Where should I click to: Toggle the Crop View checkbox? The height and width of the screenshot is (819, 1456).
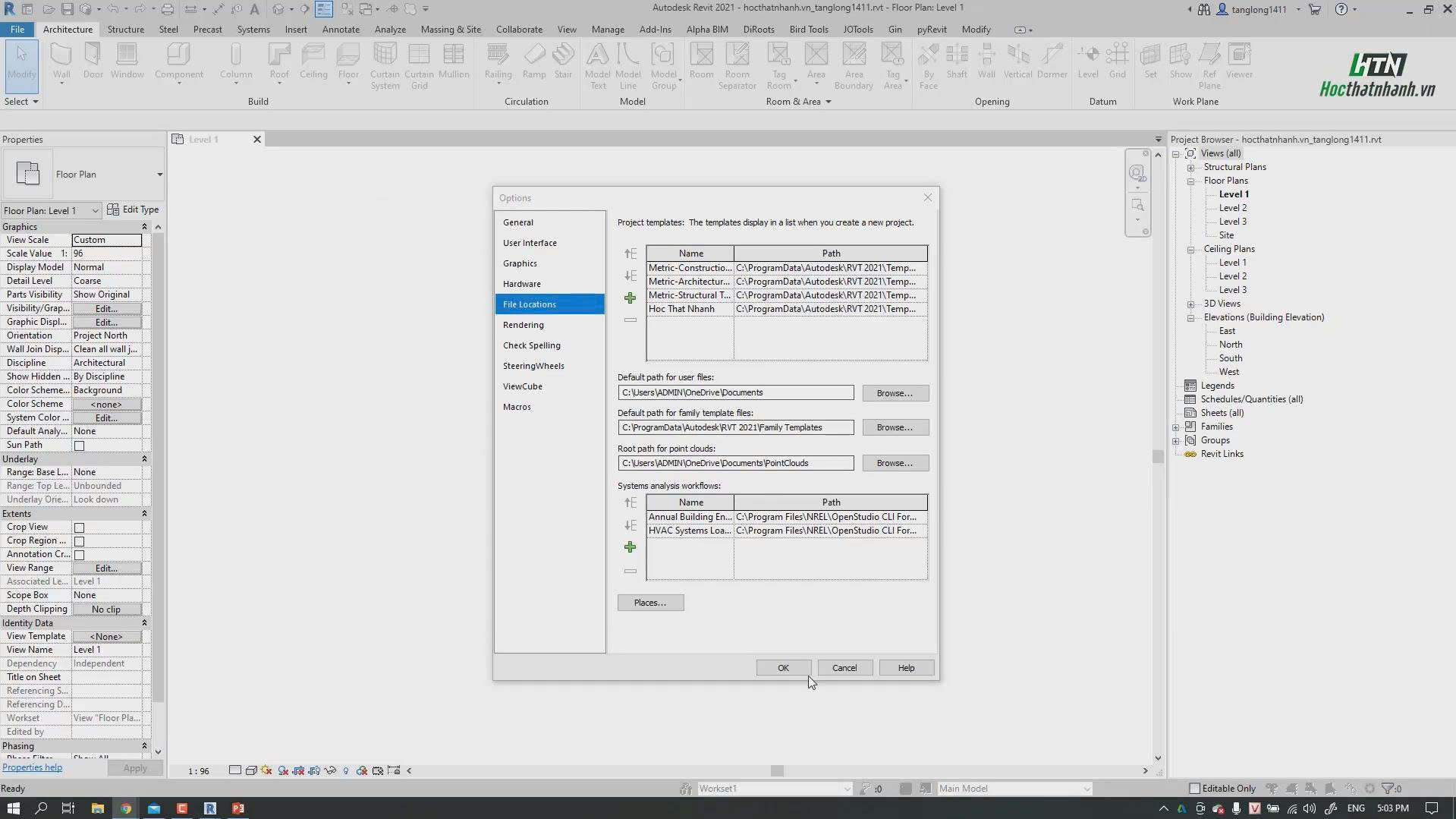coord(79,528)
